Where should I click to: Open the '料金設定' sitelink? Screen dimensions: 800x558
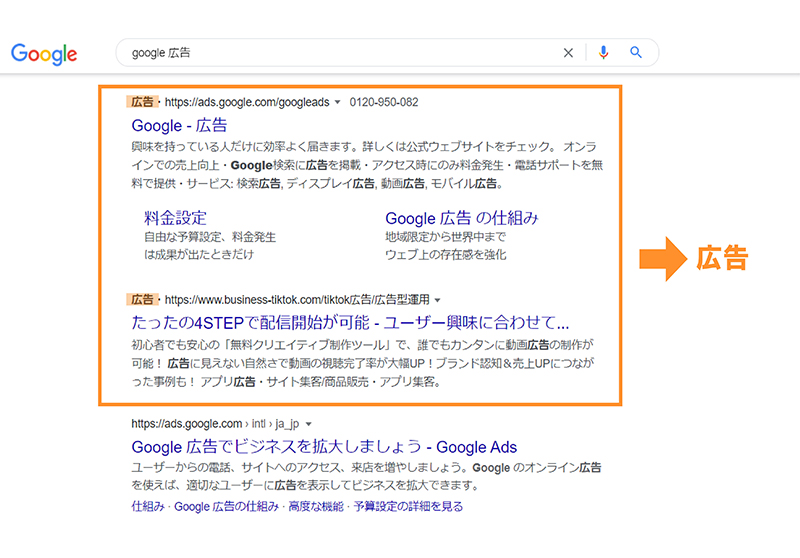tap(175, 218)
